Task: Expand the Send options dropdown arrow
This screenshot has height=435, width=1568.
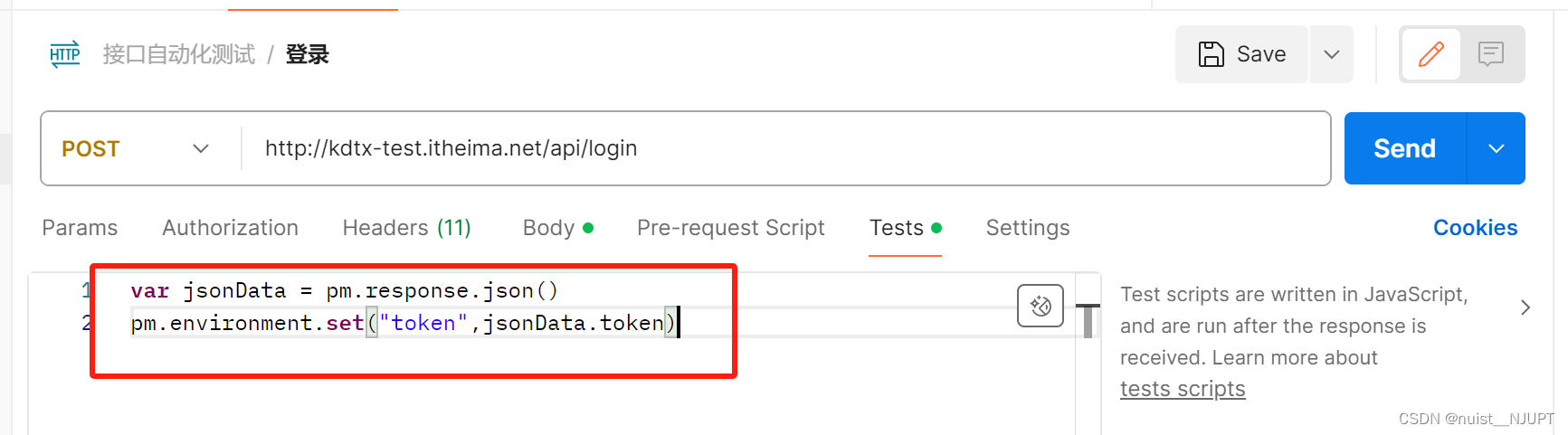Action: (x=1496, y=148)
